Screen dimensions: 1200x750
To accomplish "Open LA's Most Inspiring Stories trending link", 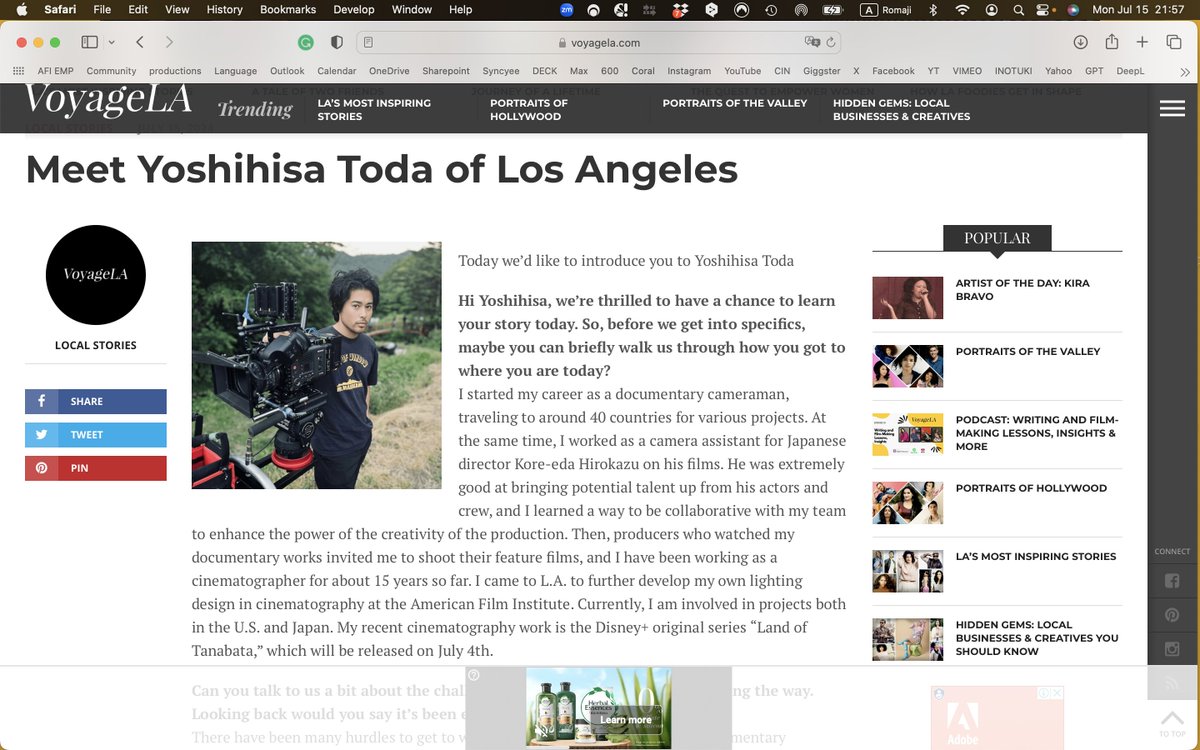I will (374, 109).
